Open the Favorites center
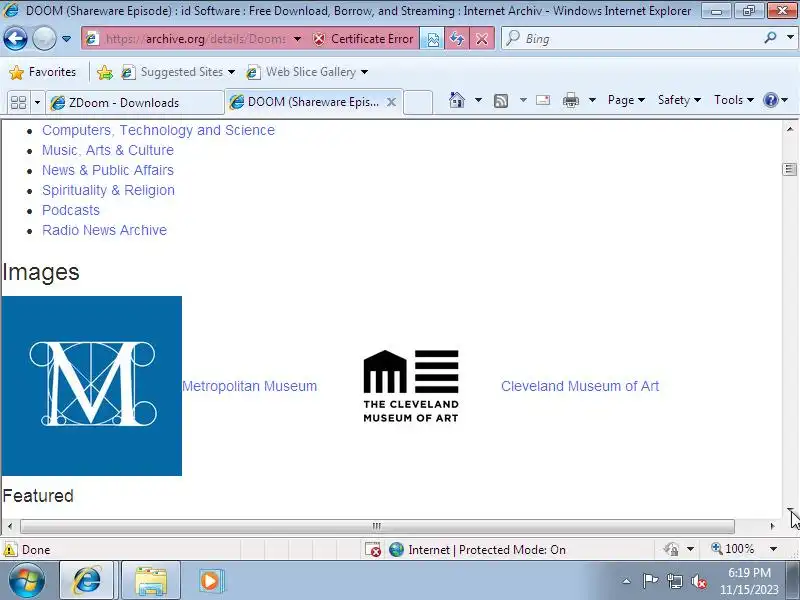This screenshot has width=800, height=600. tap(43, 72)
